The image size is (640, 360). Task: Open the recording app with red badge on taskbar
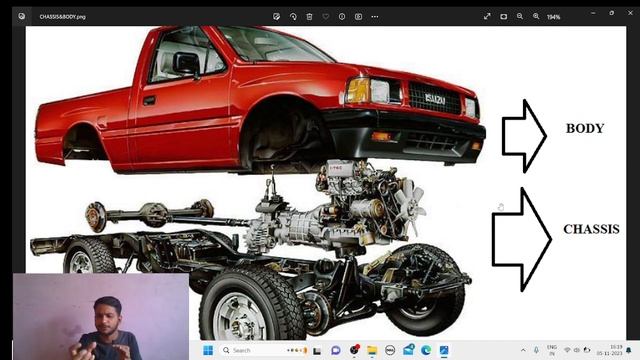coord(354,350)
